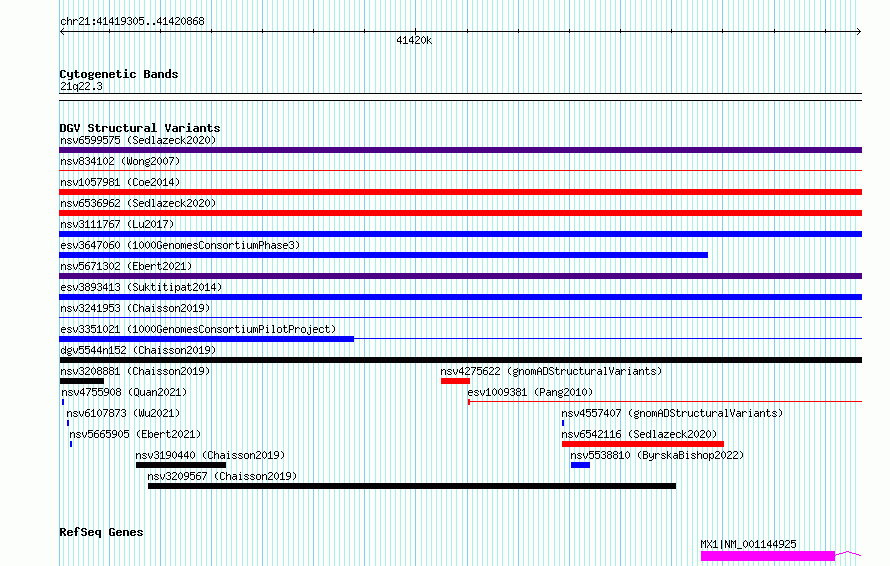Image resolution: width=890 pixels, height=566 pixels.
Task: Click the nsv6107873 (Wu2021) label
Action: pyautogui.click(x=123, y=413)
